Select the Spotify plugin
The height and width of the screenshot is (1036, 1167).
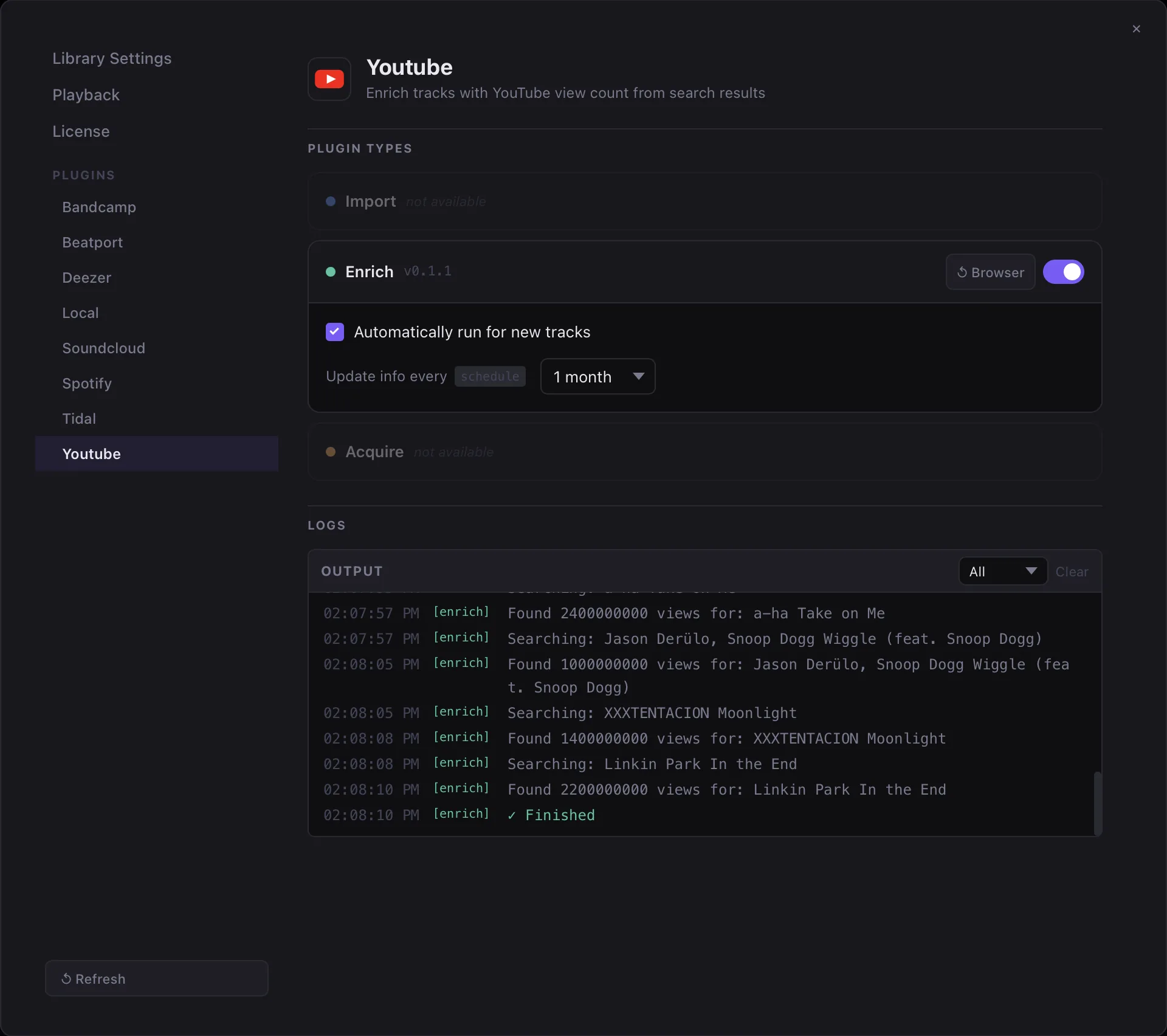click(x=157, y=384)
